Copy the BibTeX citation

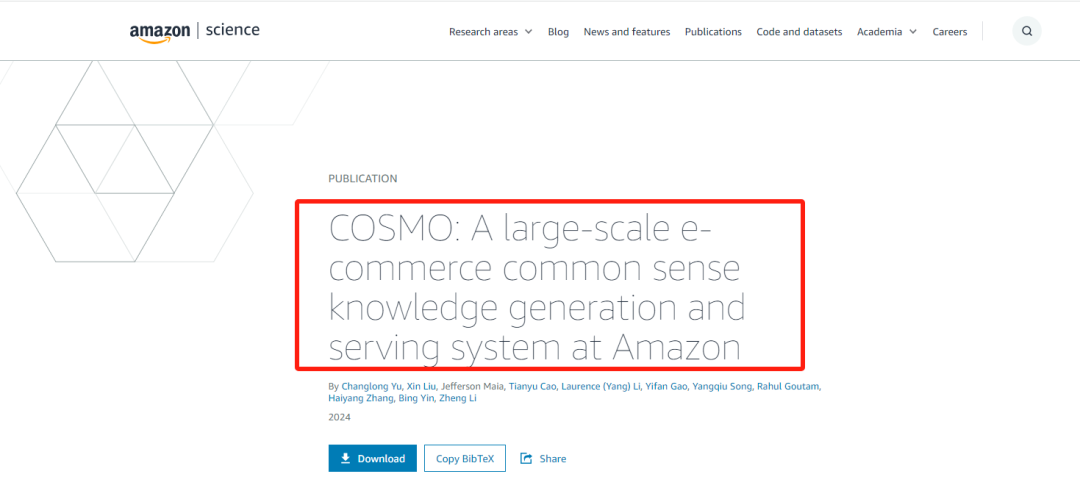[465, 458]
